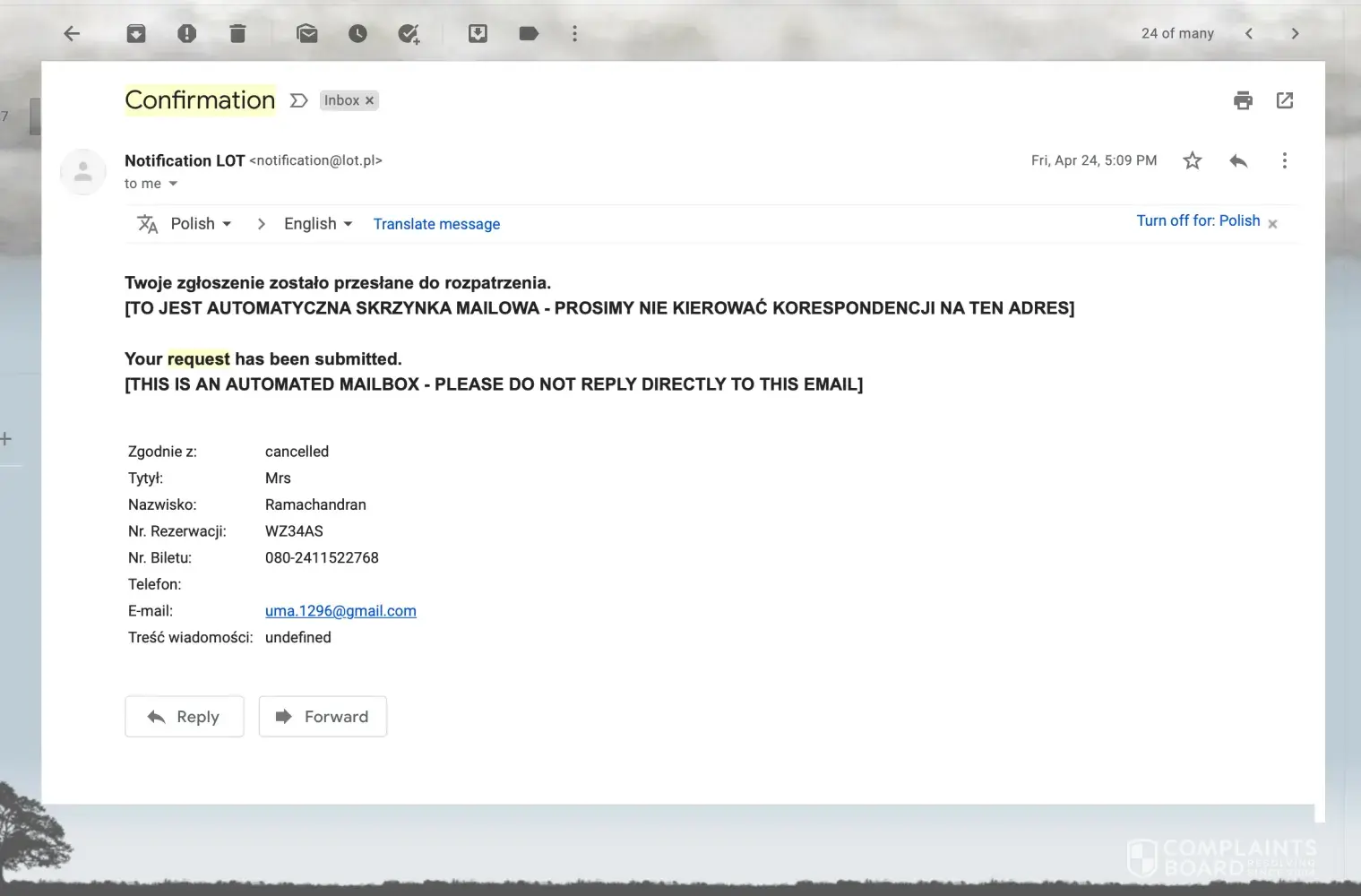Add email to Tasks
The width and height of the screenshot is (1361, 896).
click(409, 34)
